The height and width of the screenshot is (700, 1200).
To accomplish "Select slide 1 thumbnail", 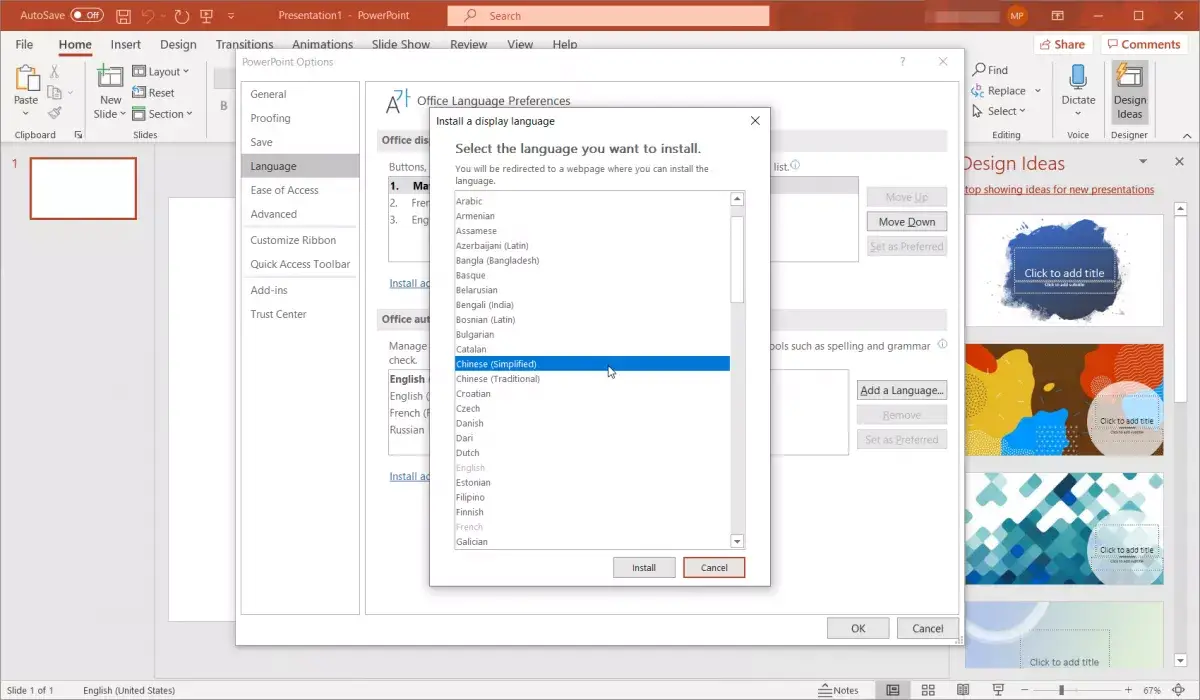I will (x=83, y=188).
